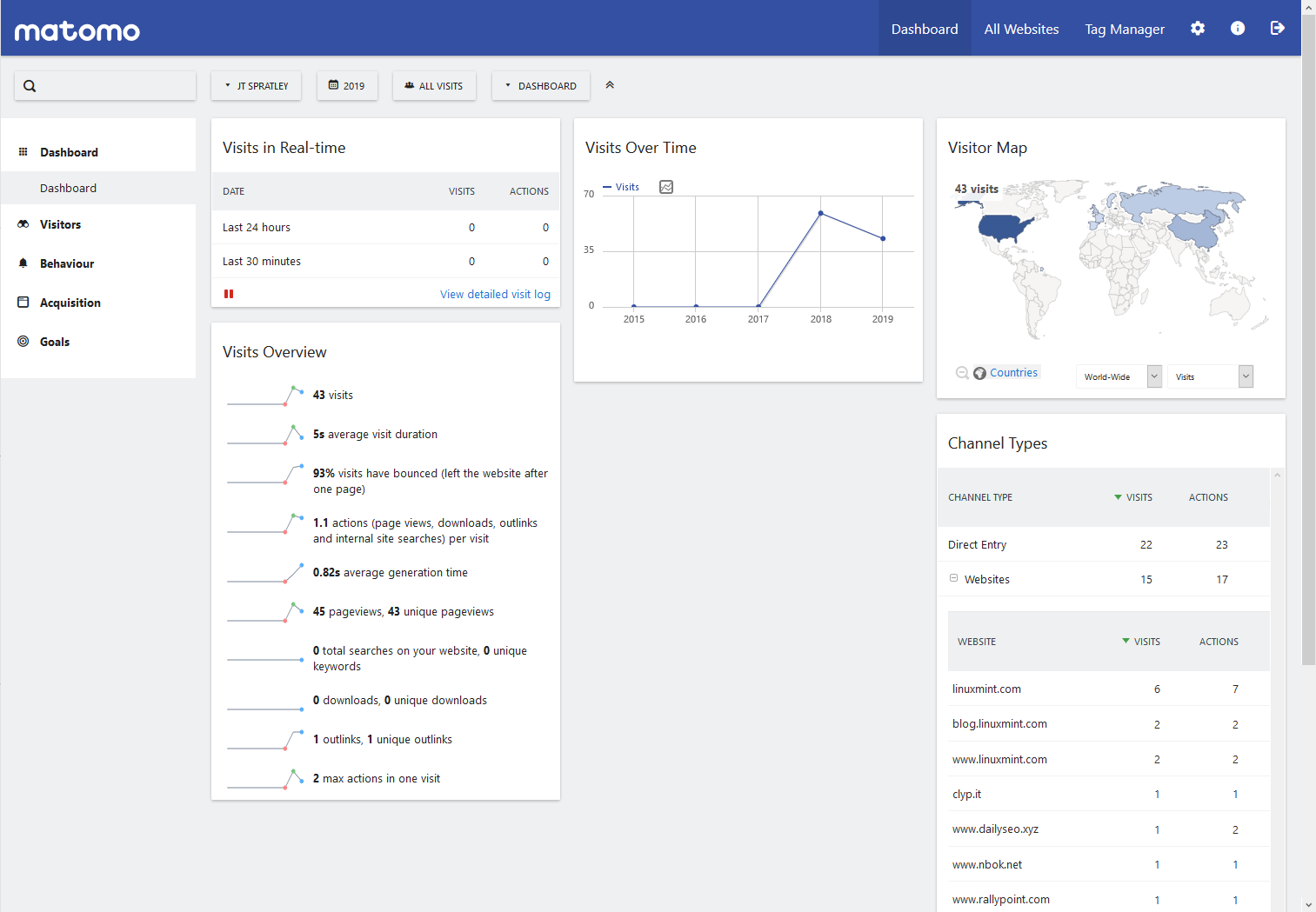Collapse the Websites channel row
Image resolution: width=1316 pixels, height=912 pixels.
954,578
